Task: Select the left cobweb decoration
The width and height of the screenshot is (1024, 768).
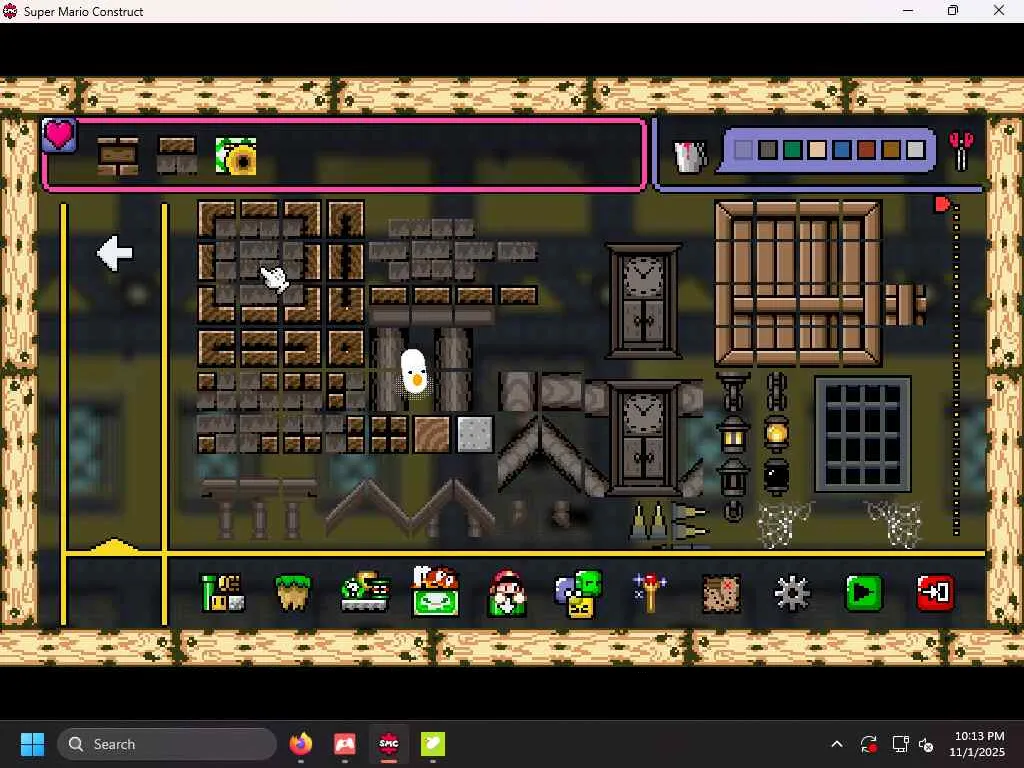Action: point(786,524)
